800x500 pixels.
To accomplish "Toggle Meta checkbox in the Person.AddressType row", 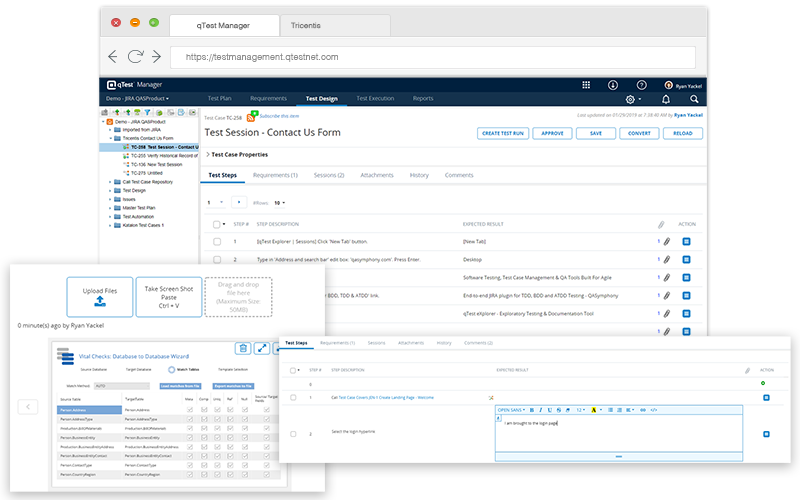I will [190, 419].
